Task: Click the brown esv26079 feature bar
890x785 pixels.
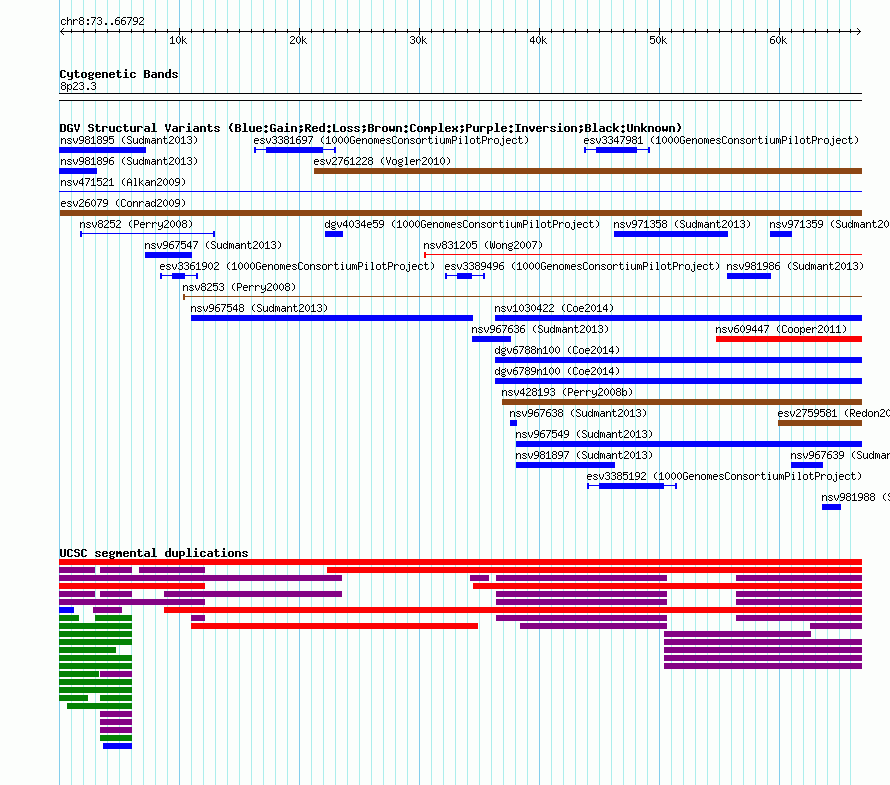Action: (461, 213)
